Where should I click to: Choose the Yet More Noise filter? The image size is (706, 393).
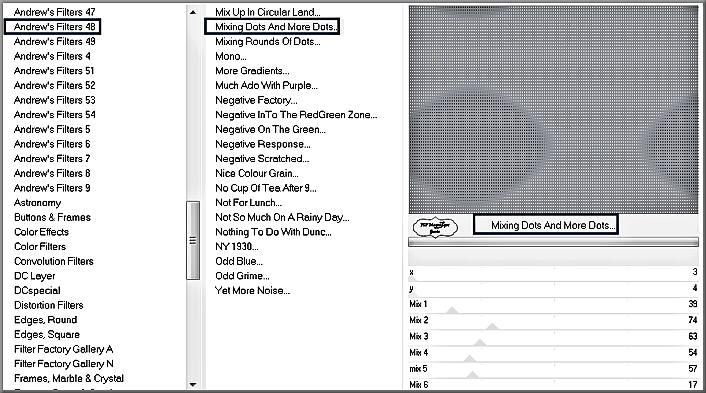pos(253,291)
